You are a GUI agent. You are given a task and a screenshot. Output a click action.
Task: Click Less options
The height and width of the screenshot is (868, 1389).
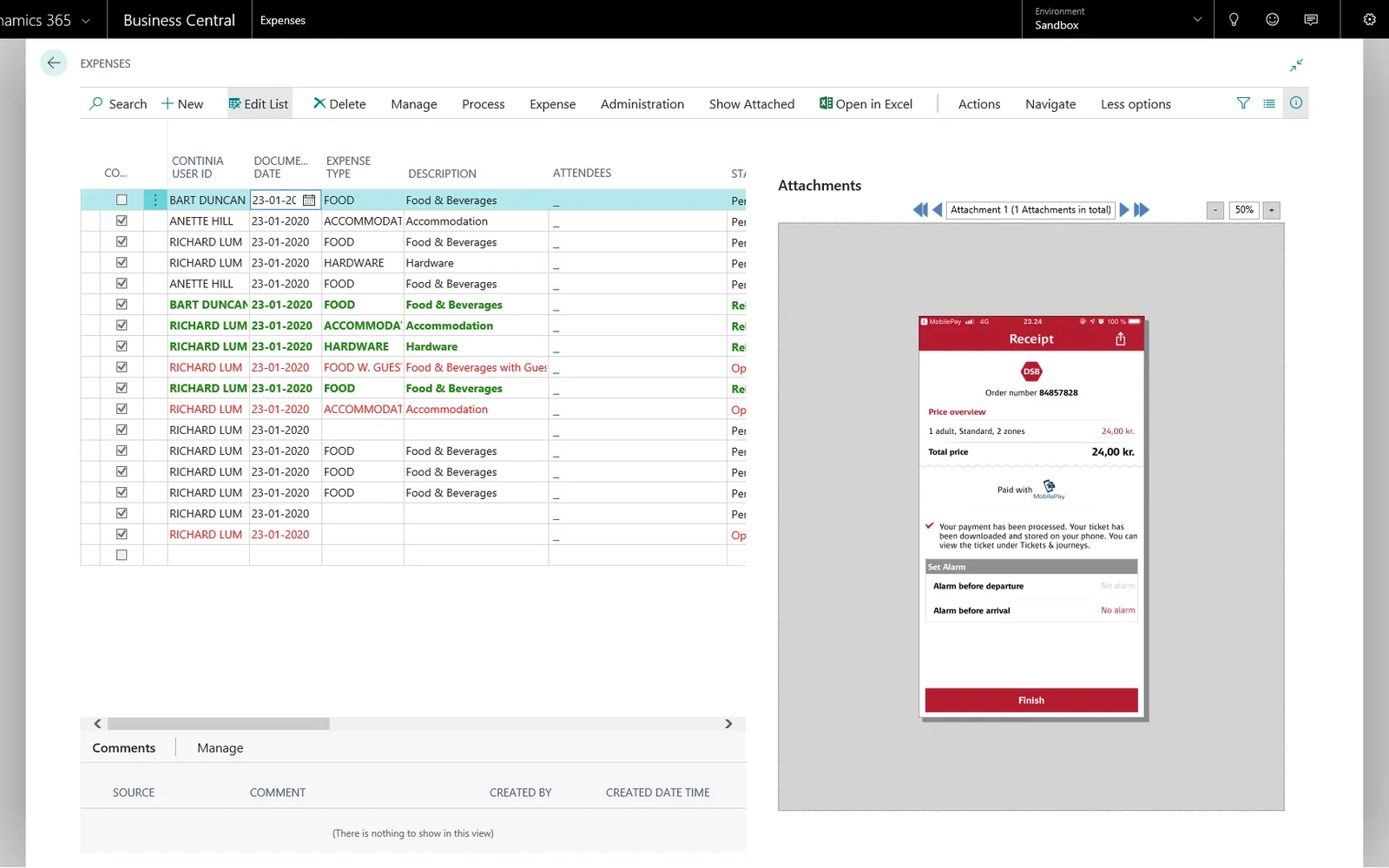tap(1136, 104)
